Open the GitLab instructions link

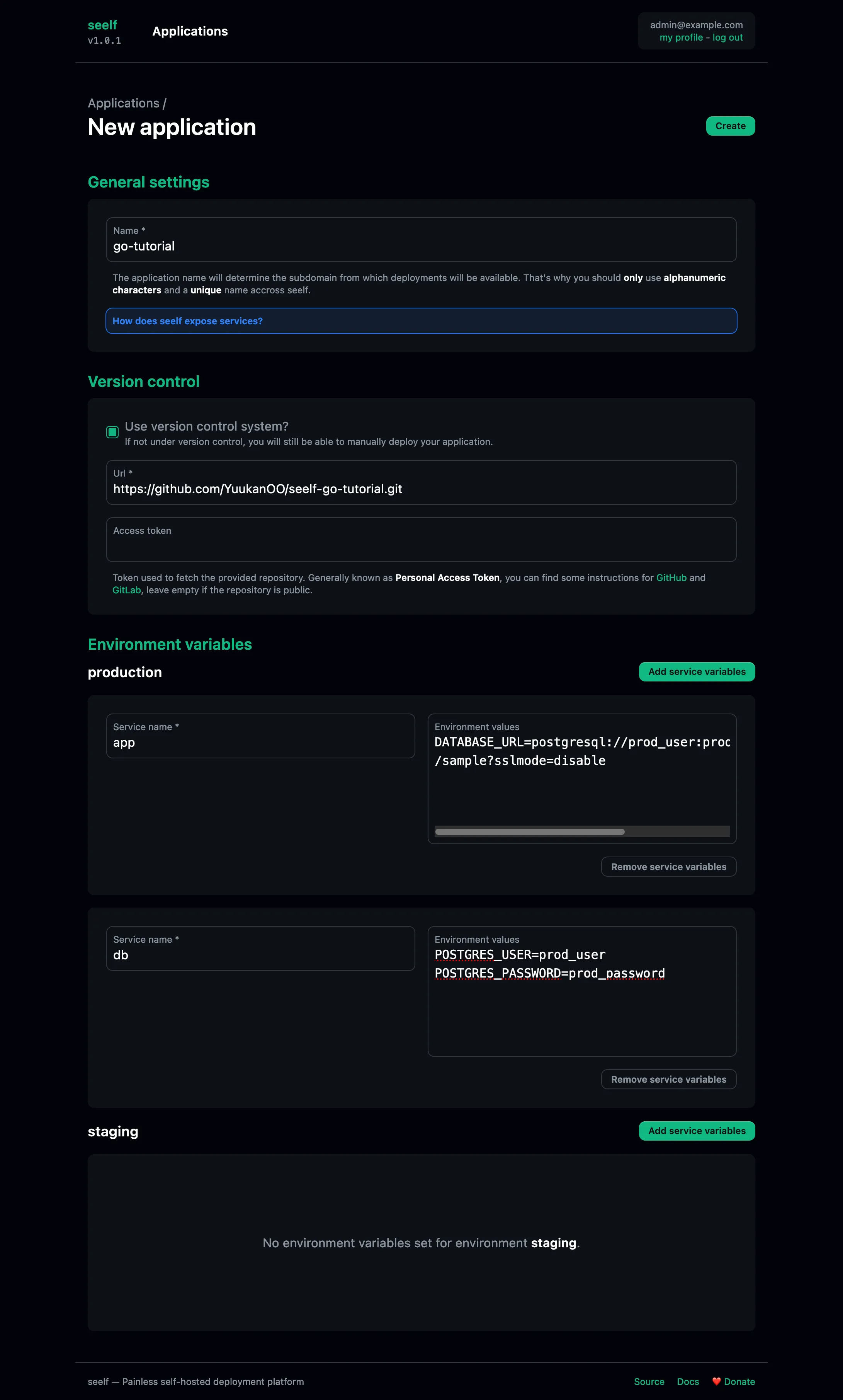126,590
